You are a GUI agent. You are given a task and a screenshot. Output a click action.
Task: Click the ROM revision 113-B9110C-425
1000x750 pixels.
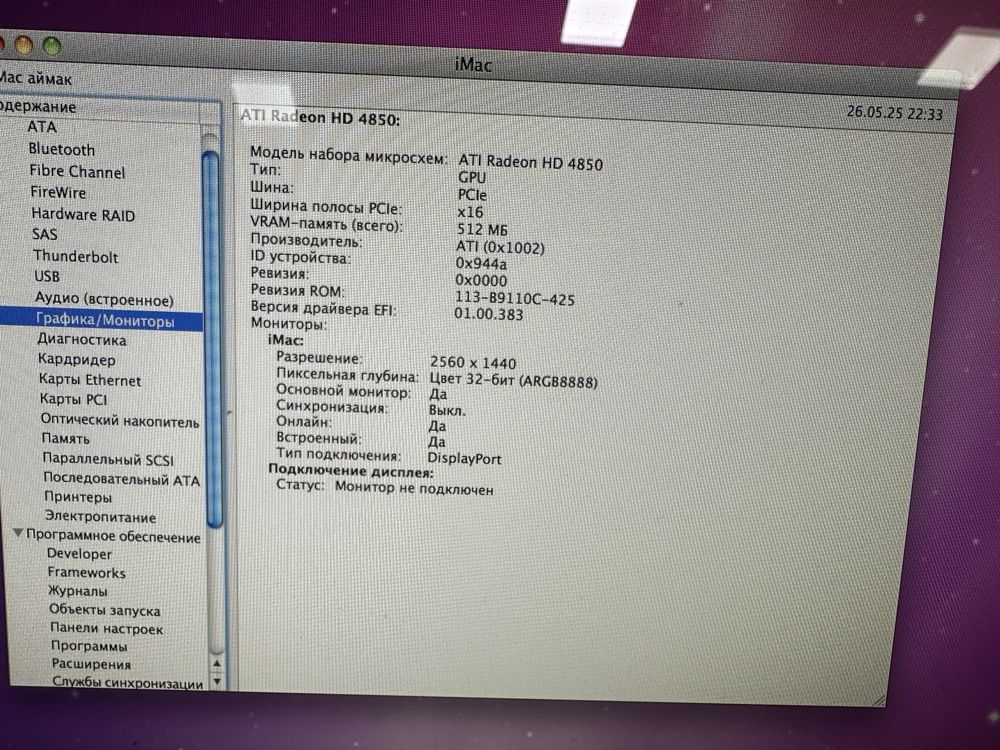(x=514, y=298)
